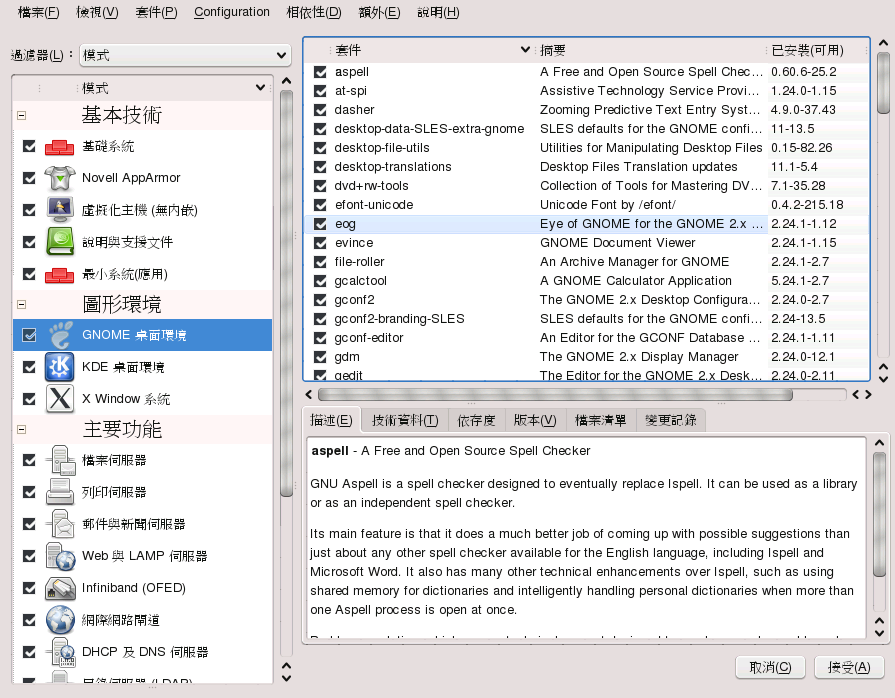The image size is (895, 698).
Task: Toggle the X Window 系統 checkbox
Action: (29, 399)
